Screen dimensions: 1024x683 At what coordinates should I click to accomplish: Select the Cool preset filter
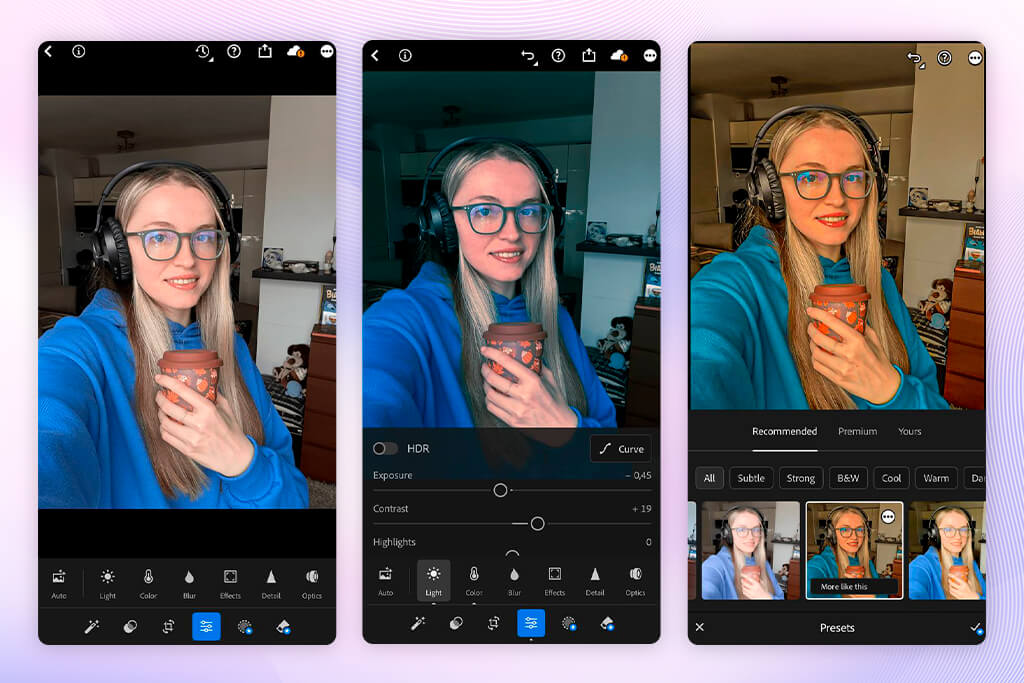click(891, 478)
